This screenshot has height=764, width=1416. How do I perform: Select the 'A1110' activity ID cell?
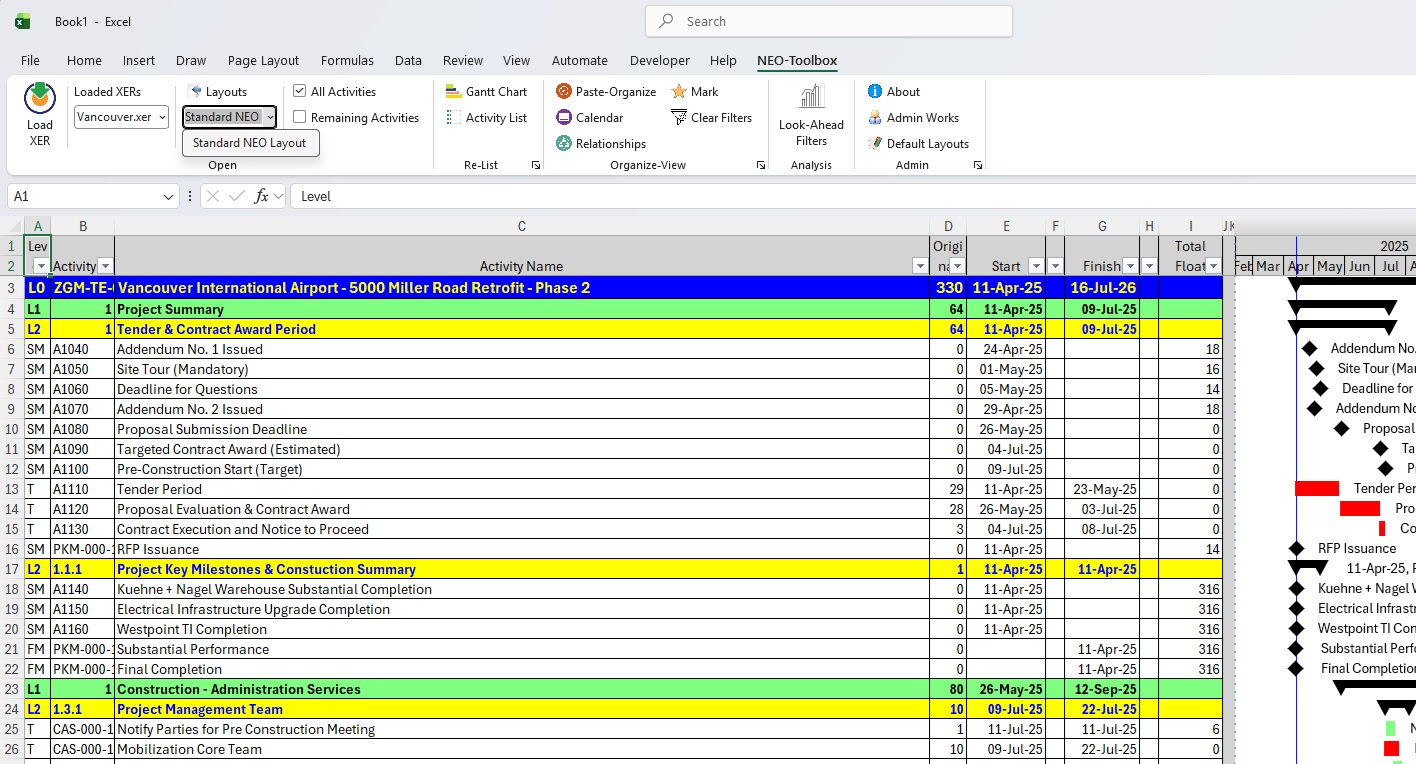82,489
